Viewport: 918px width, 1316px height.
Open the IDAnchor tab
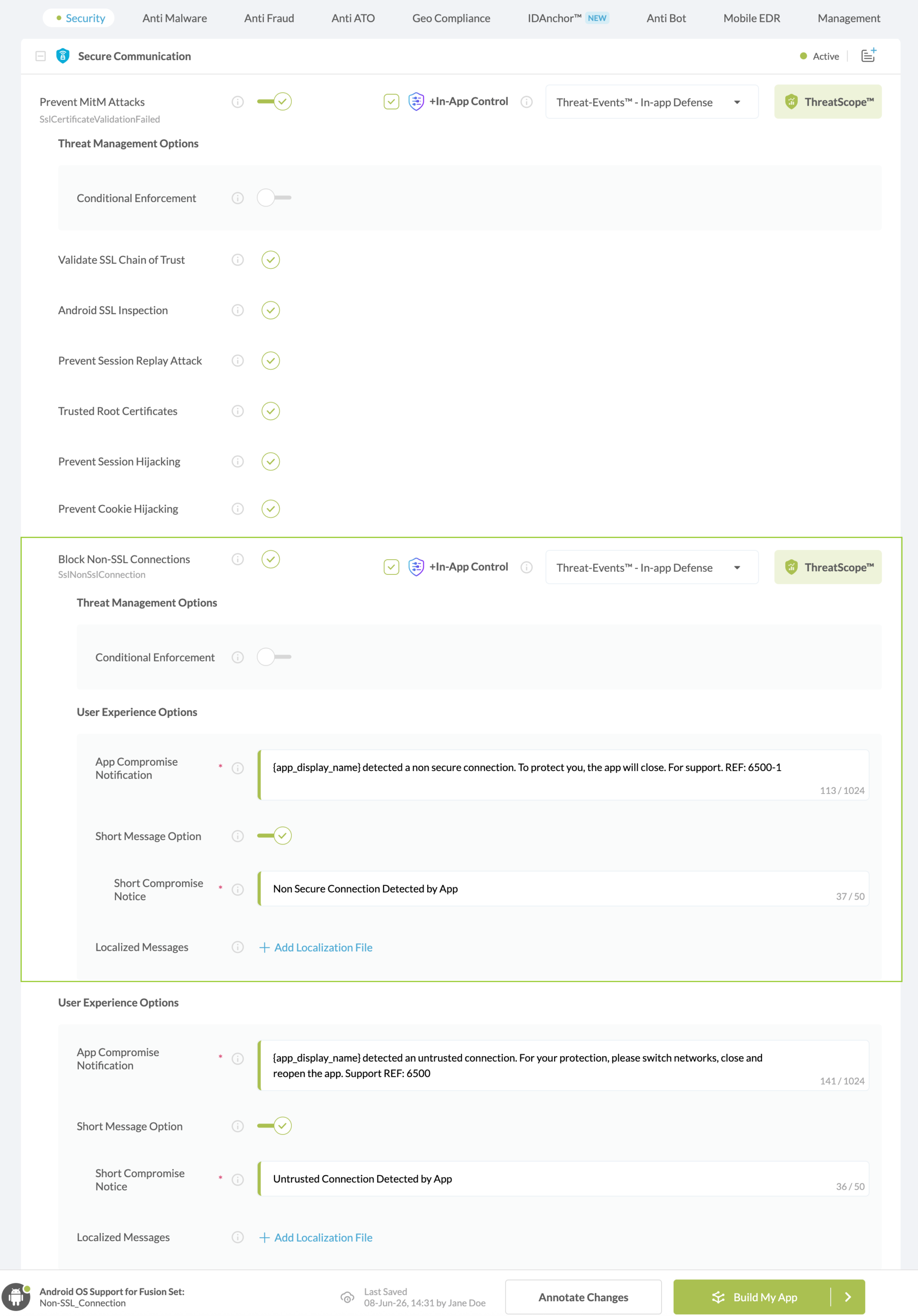[x=568, y=18]
